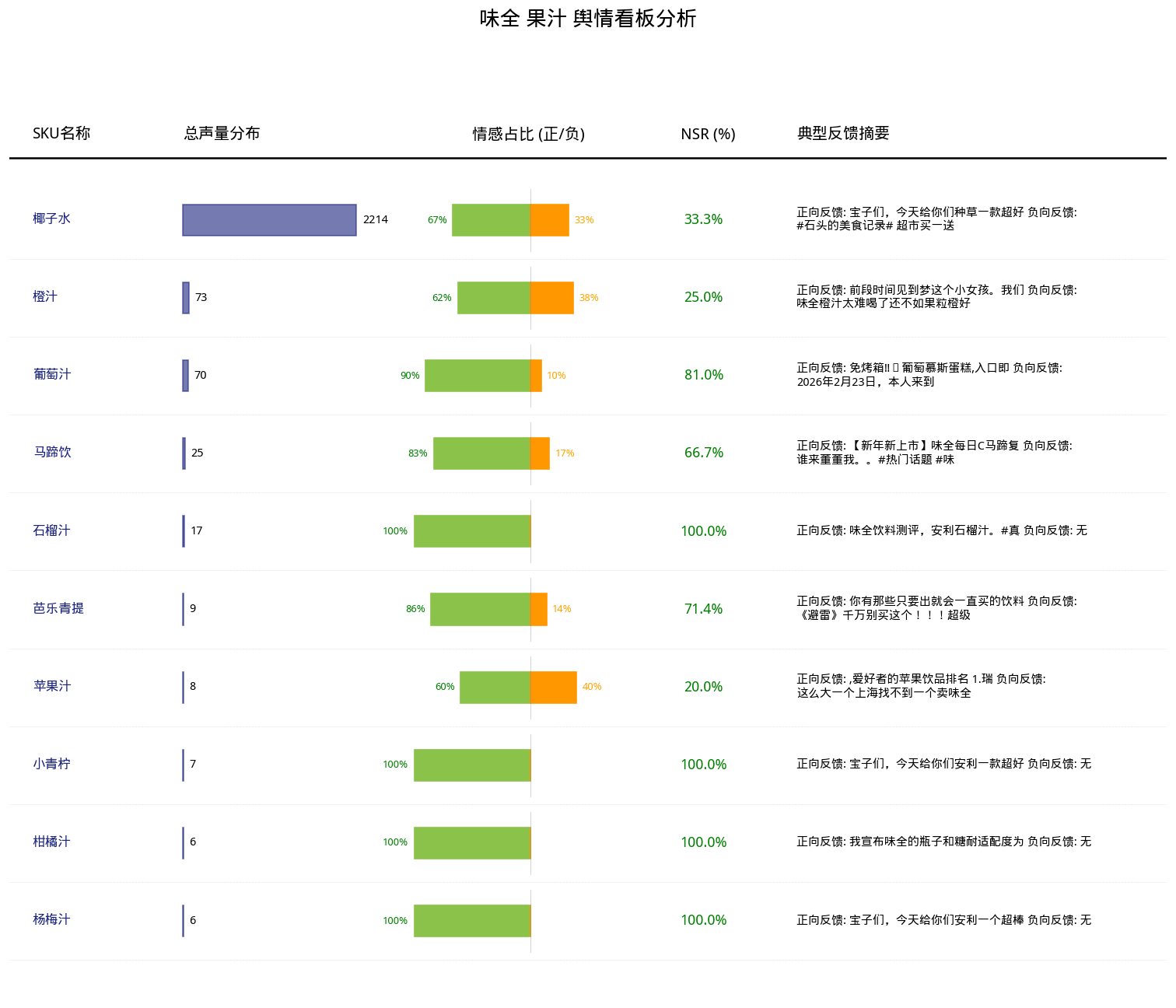This screenshot has height=1008, width=1176.
Task: Click the 90% positive label for 葡萄汁
Action: [x=410, y=376]
